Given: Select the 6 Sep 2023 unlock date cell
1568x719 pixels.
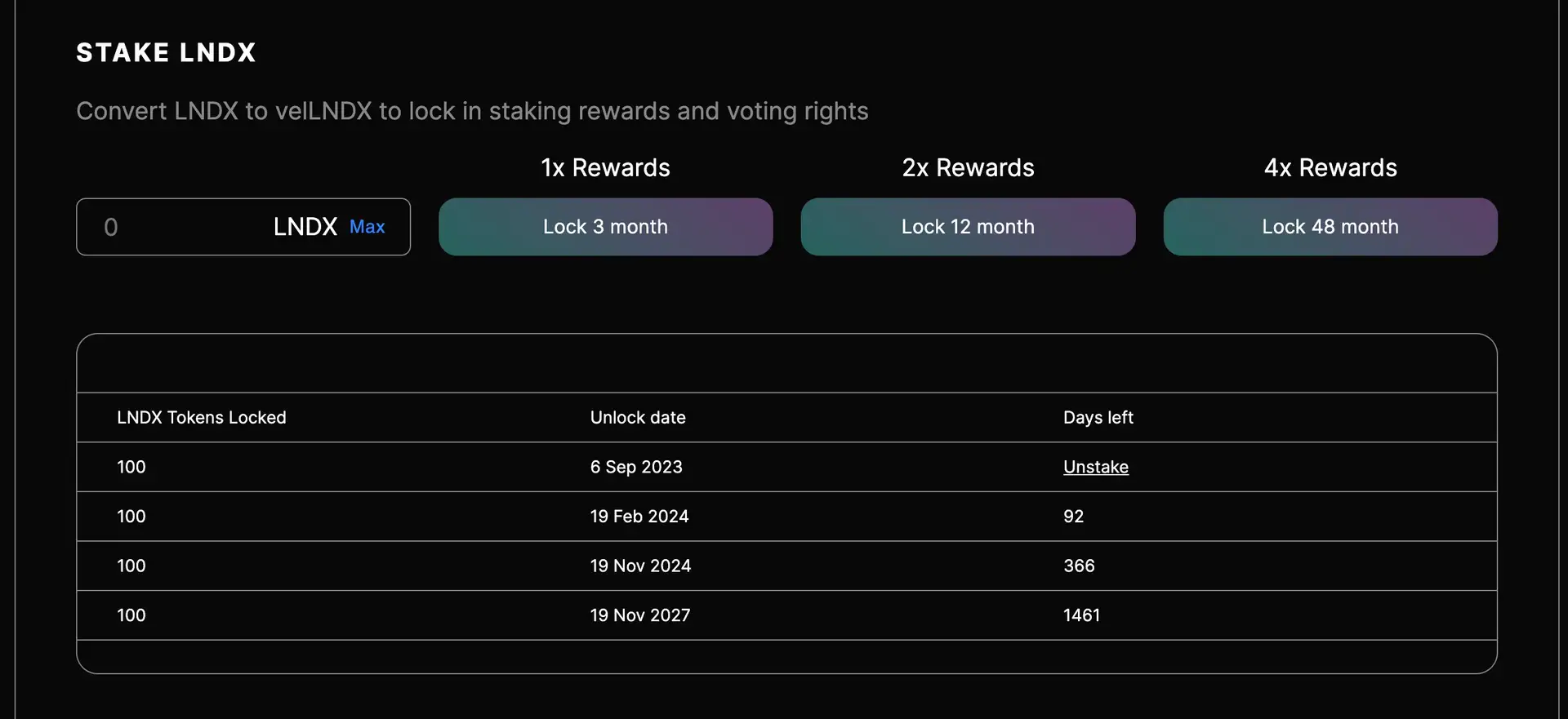Looking at the screenshot, I should 636,467.
